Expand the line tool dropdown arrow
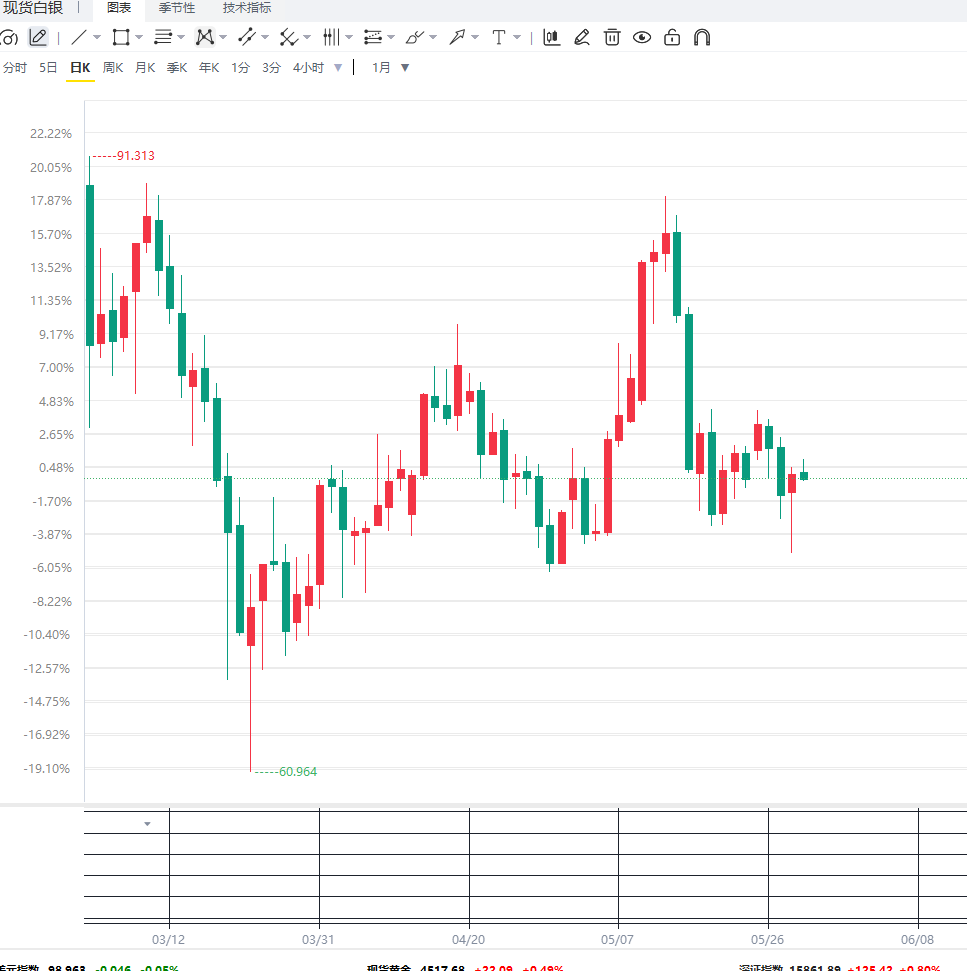 pos(97,37)
